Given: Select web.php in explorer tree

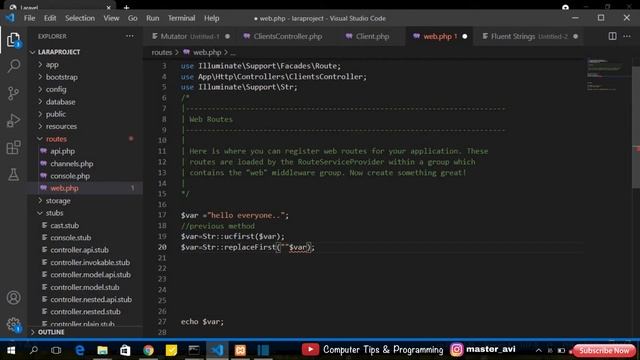Looking at the screenshot, I should pyautogui.click(x=85, y=188).
